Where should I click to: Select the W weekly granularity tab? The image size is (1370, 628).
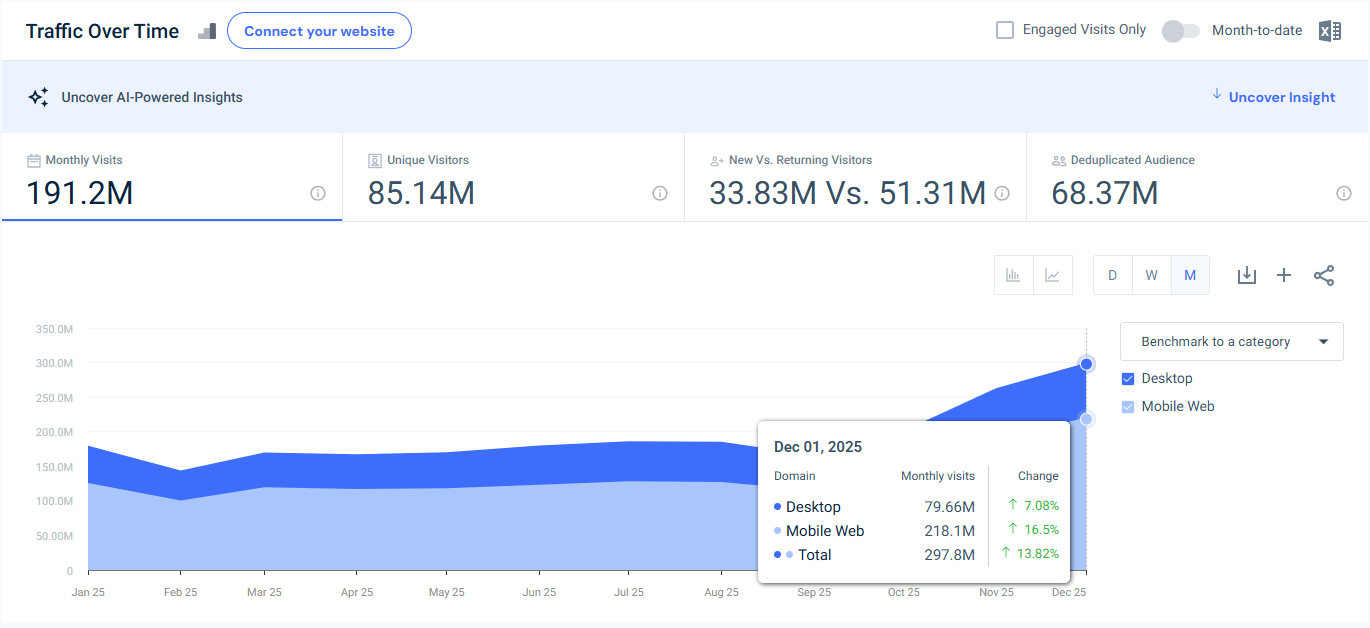[x=1151, y=274]
